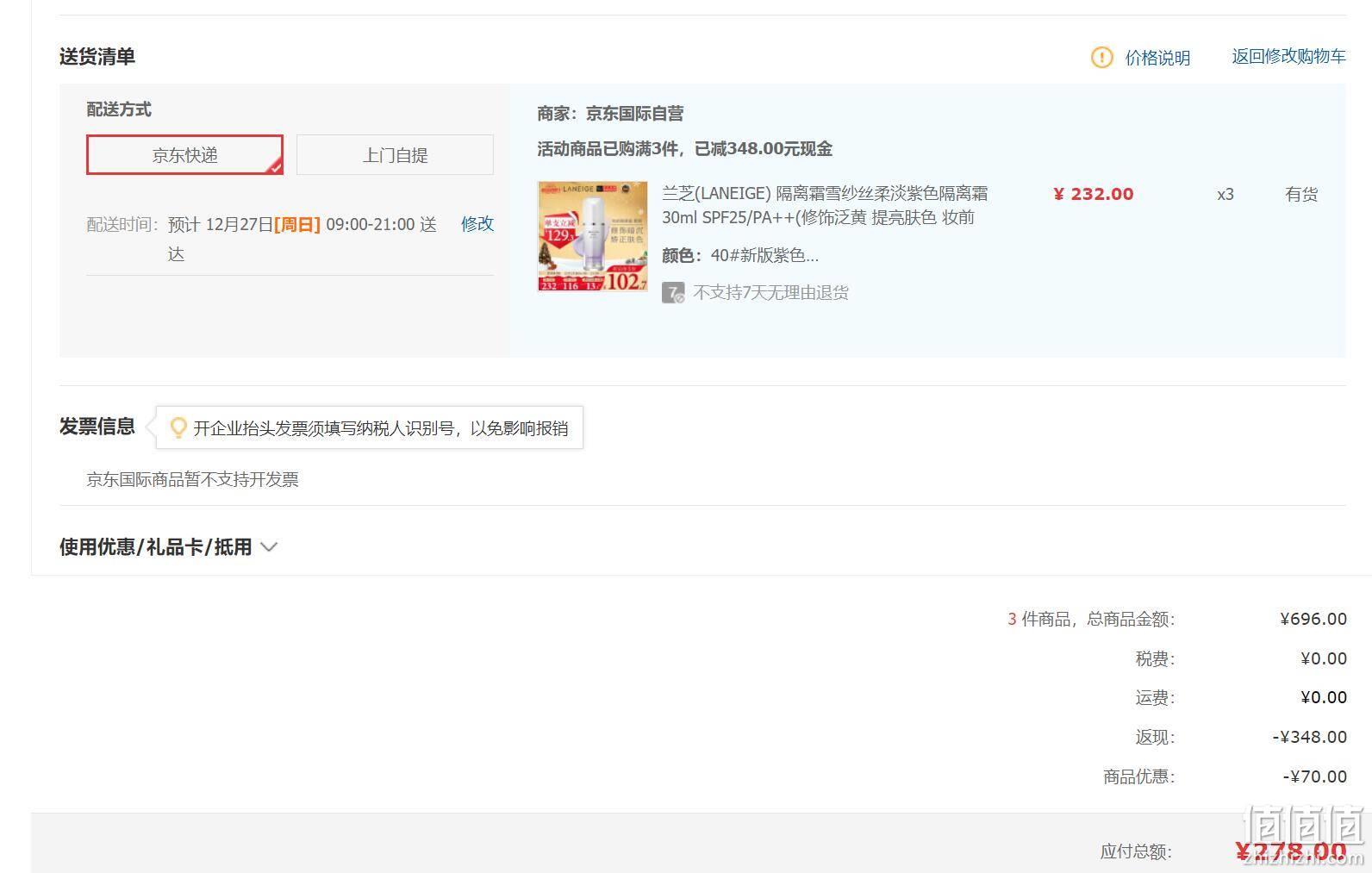Click 应付总额 label
This screenshot has height=873, width=1372.
tap(1136, 852)
